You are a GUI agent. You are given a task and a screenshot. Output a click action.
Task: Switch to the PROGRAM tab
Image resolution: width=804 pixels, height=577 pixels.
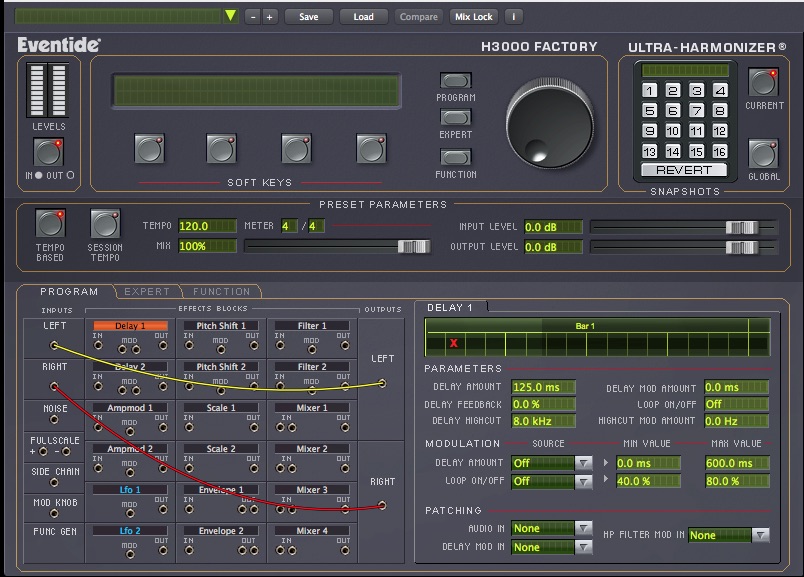point(69,291)
